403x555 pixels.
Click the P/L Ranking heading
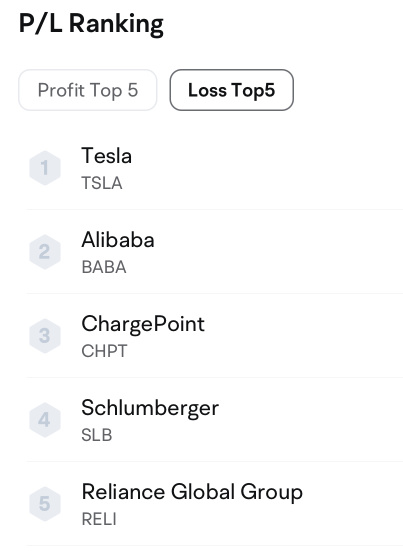91,24
